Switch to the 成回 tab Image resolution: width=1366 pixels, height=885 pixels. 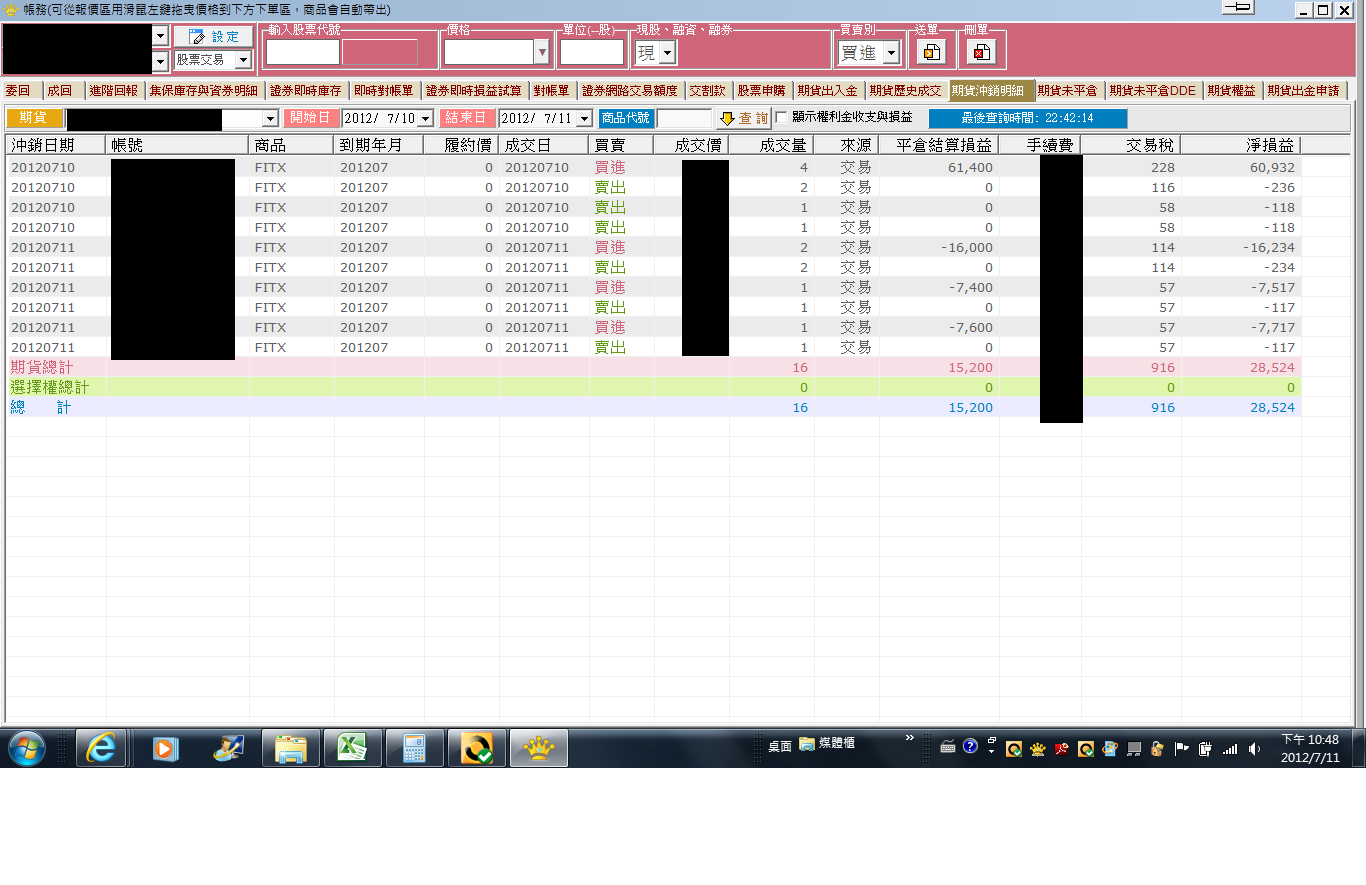[x=60, y=90]
